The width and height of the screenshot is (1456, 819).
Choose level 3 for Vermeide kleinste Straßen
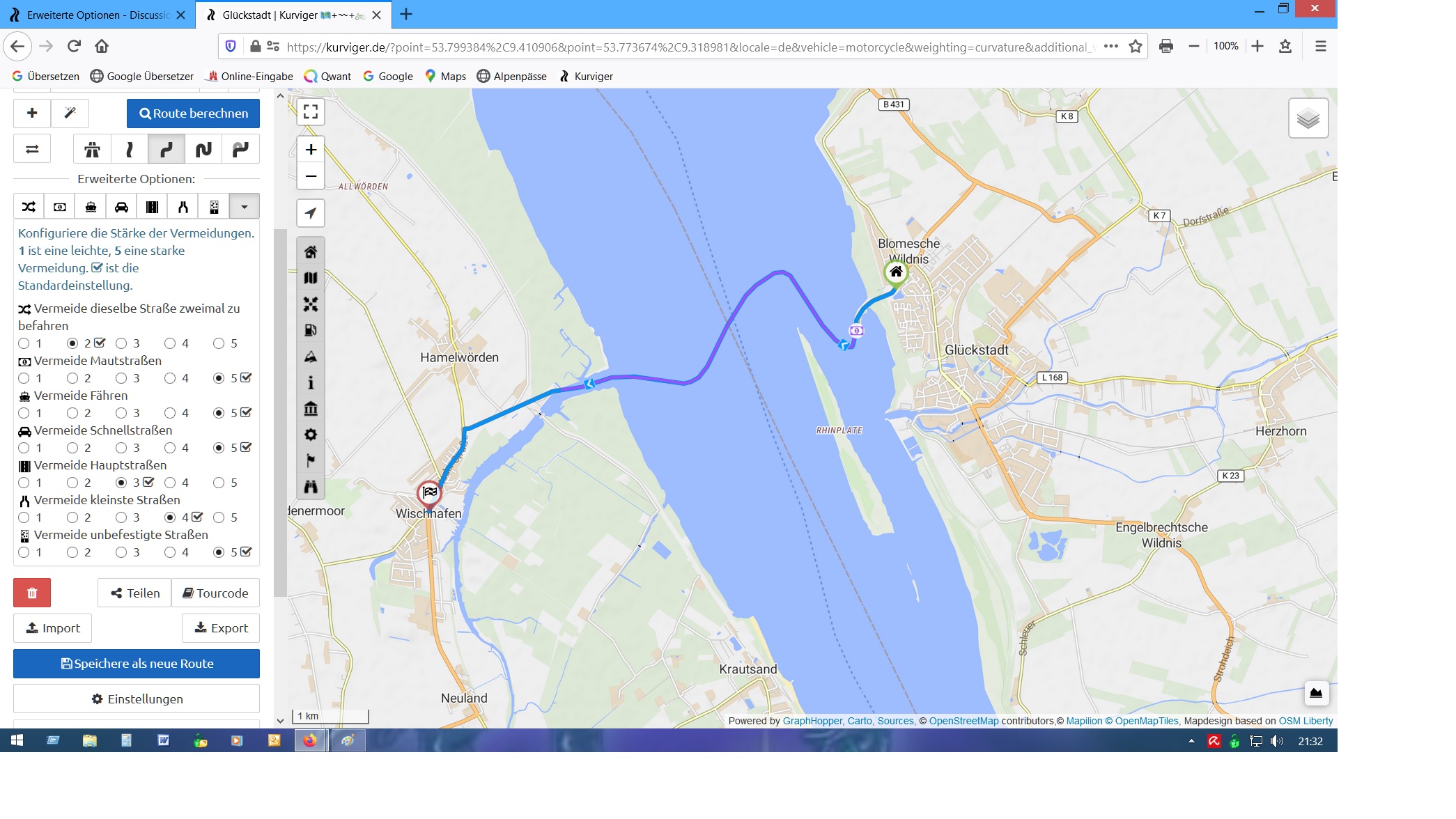pos(121,517)
